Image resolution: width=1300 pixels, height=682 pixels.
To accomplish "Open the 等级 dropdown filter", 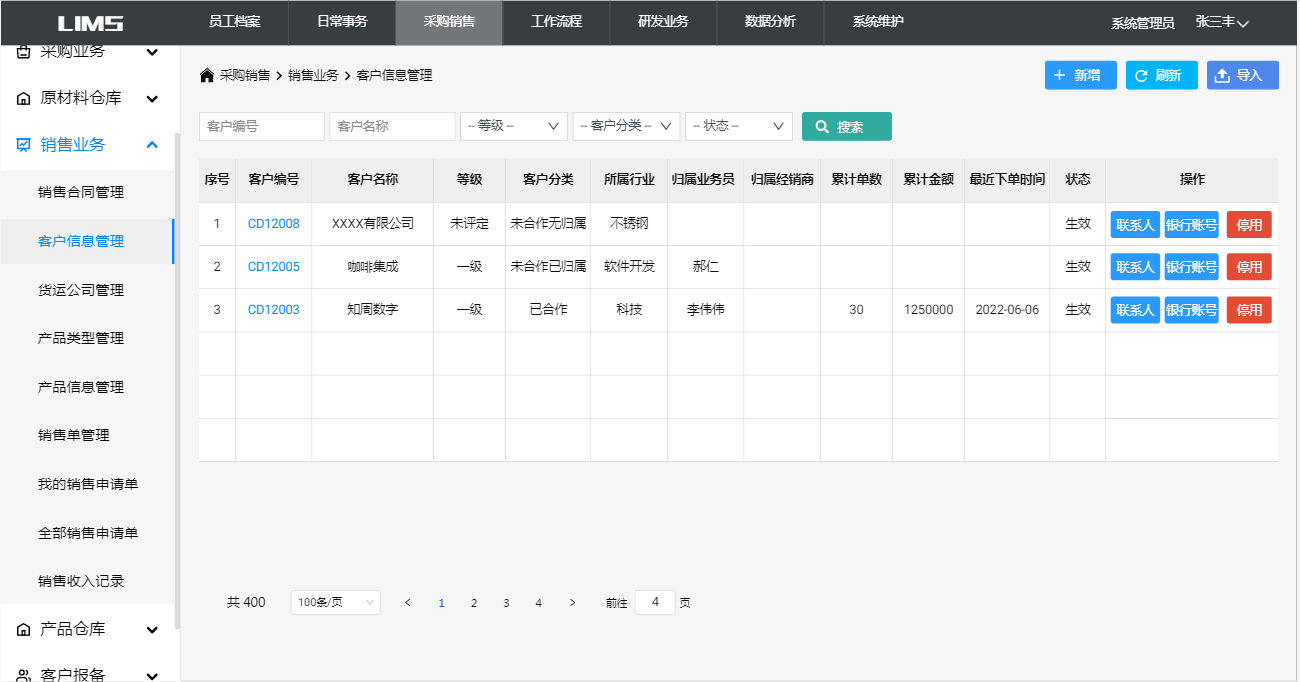I will [513, 126].
